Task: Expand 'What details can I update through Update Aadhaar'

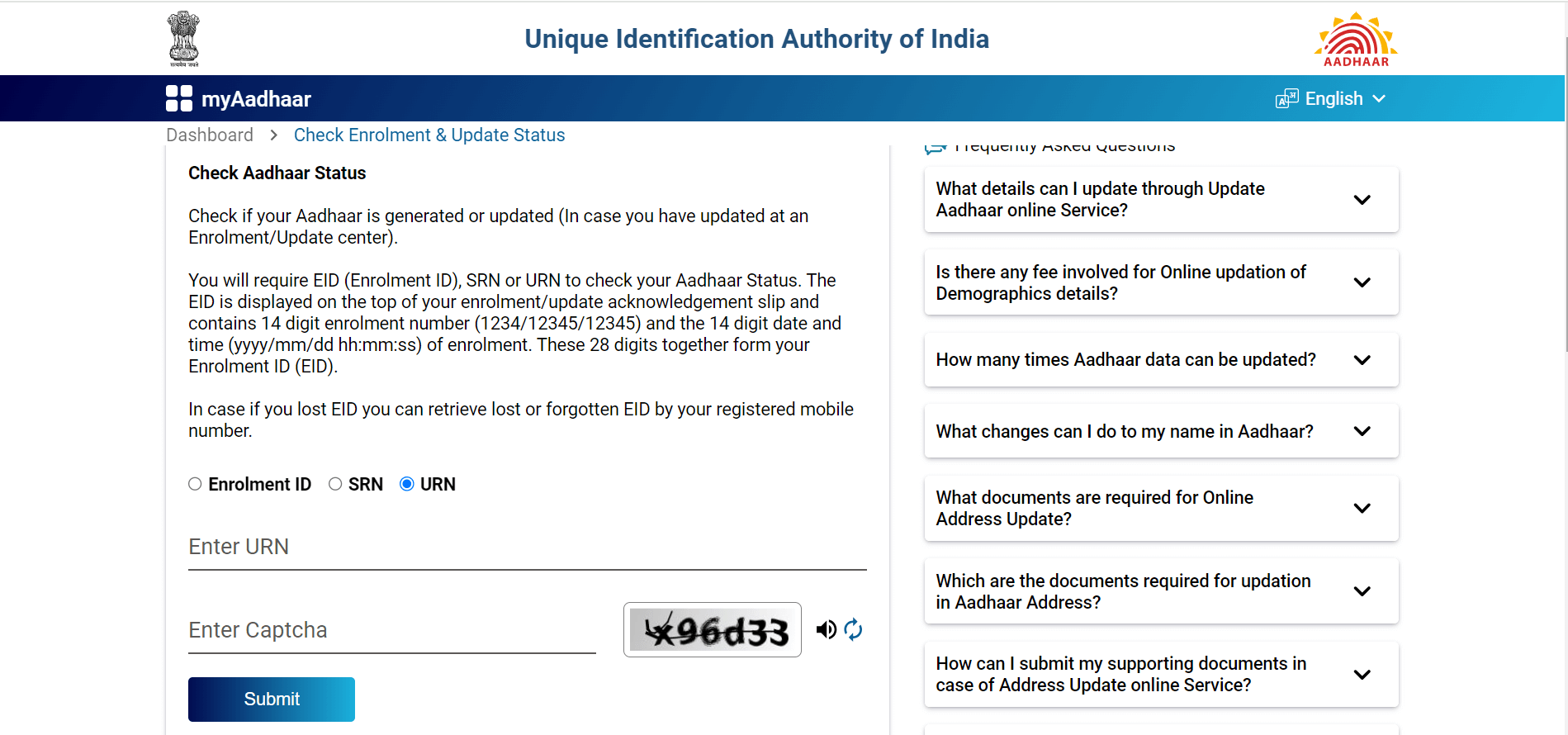Action: point(1362,199)
